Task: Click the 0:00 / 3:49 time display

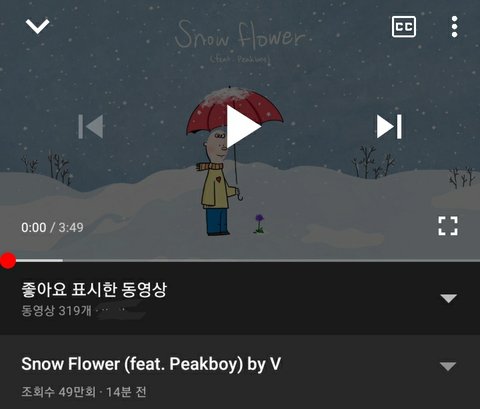Action: click(52, 227)
